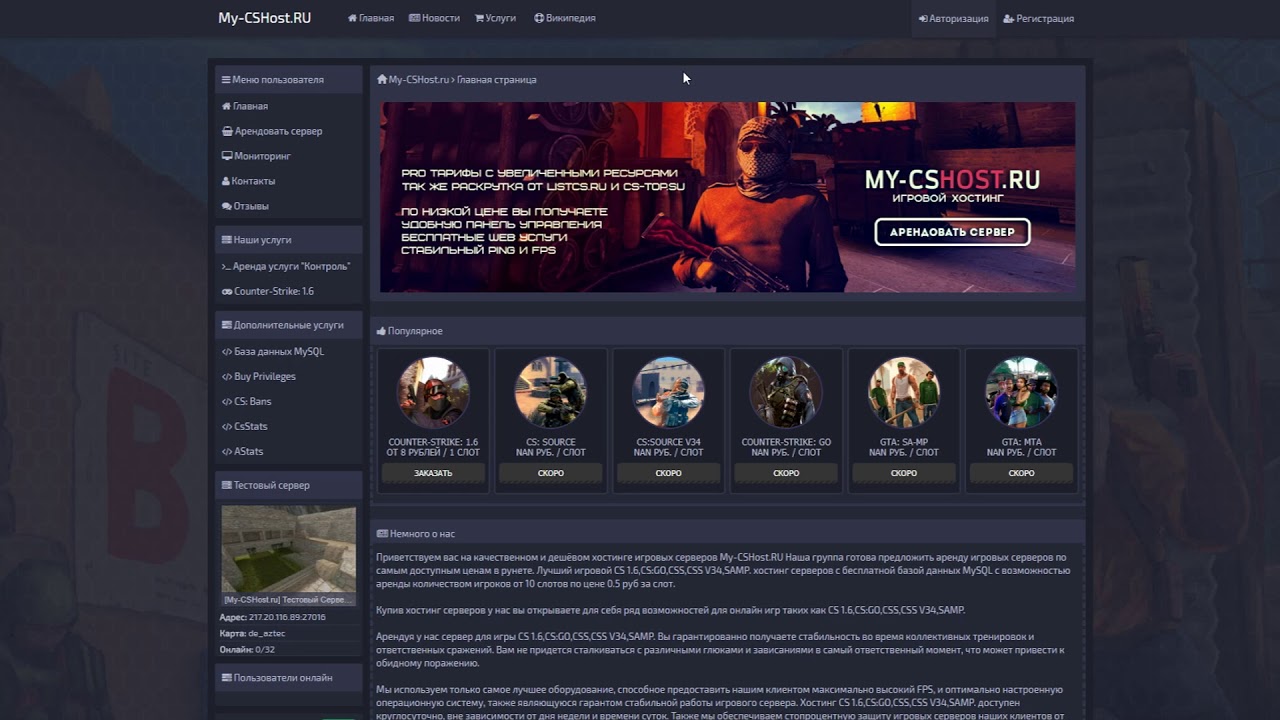
Task: Click Авторизация login link
Action: 953,19
